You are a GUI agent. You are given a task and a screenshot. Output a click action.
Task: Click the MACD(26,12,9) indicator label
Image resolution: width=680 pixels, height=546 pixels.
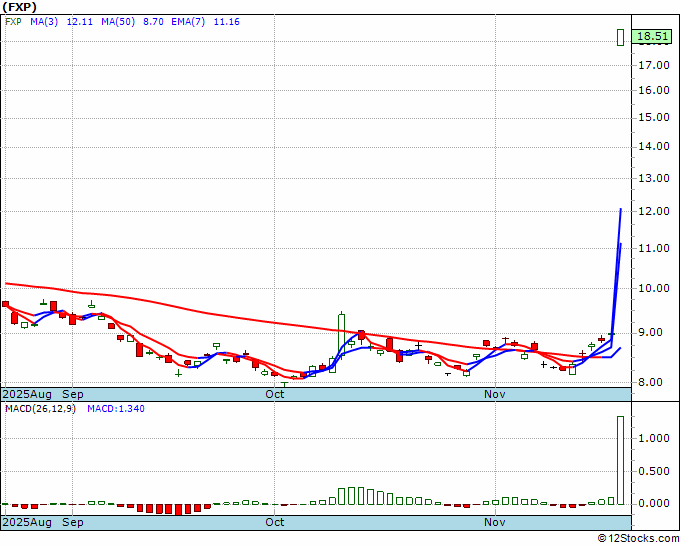[40, 409]
